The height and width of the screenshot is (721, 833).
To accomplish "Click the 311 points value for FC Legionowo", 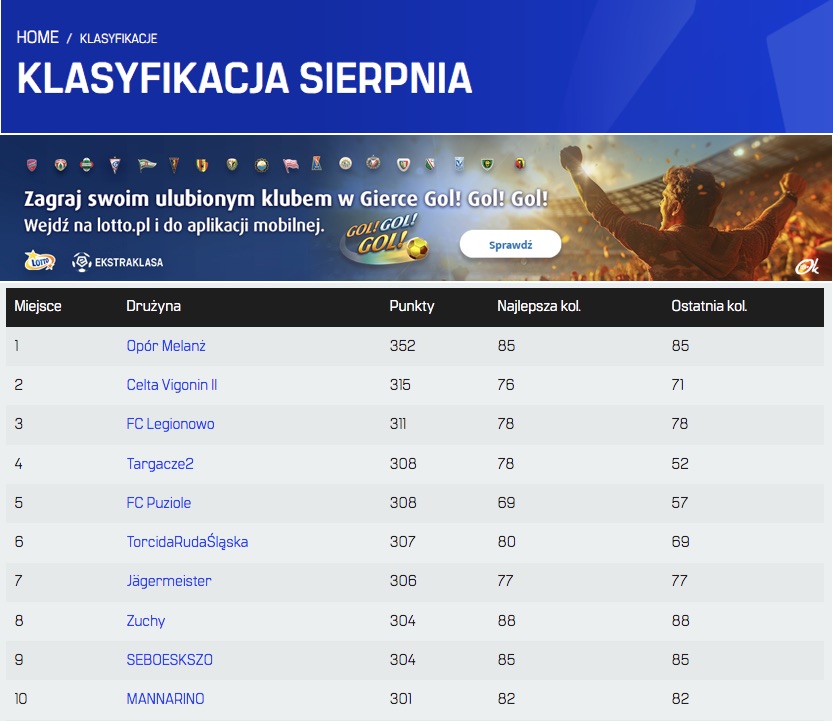I will [398, 424].
